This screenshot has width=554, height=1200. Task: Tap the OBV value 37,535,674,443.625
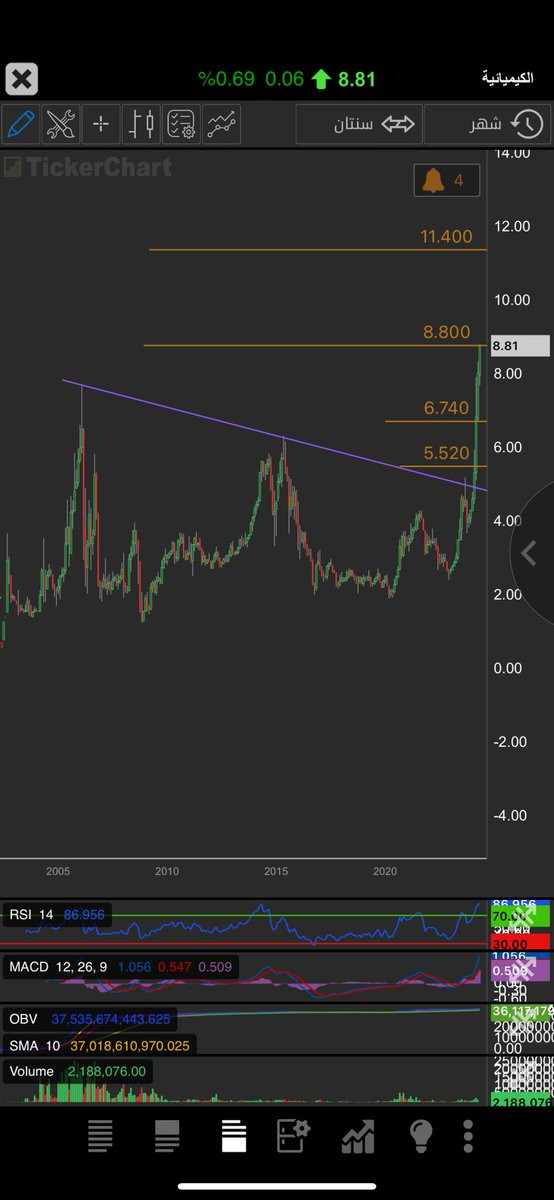point(111,1020)
